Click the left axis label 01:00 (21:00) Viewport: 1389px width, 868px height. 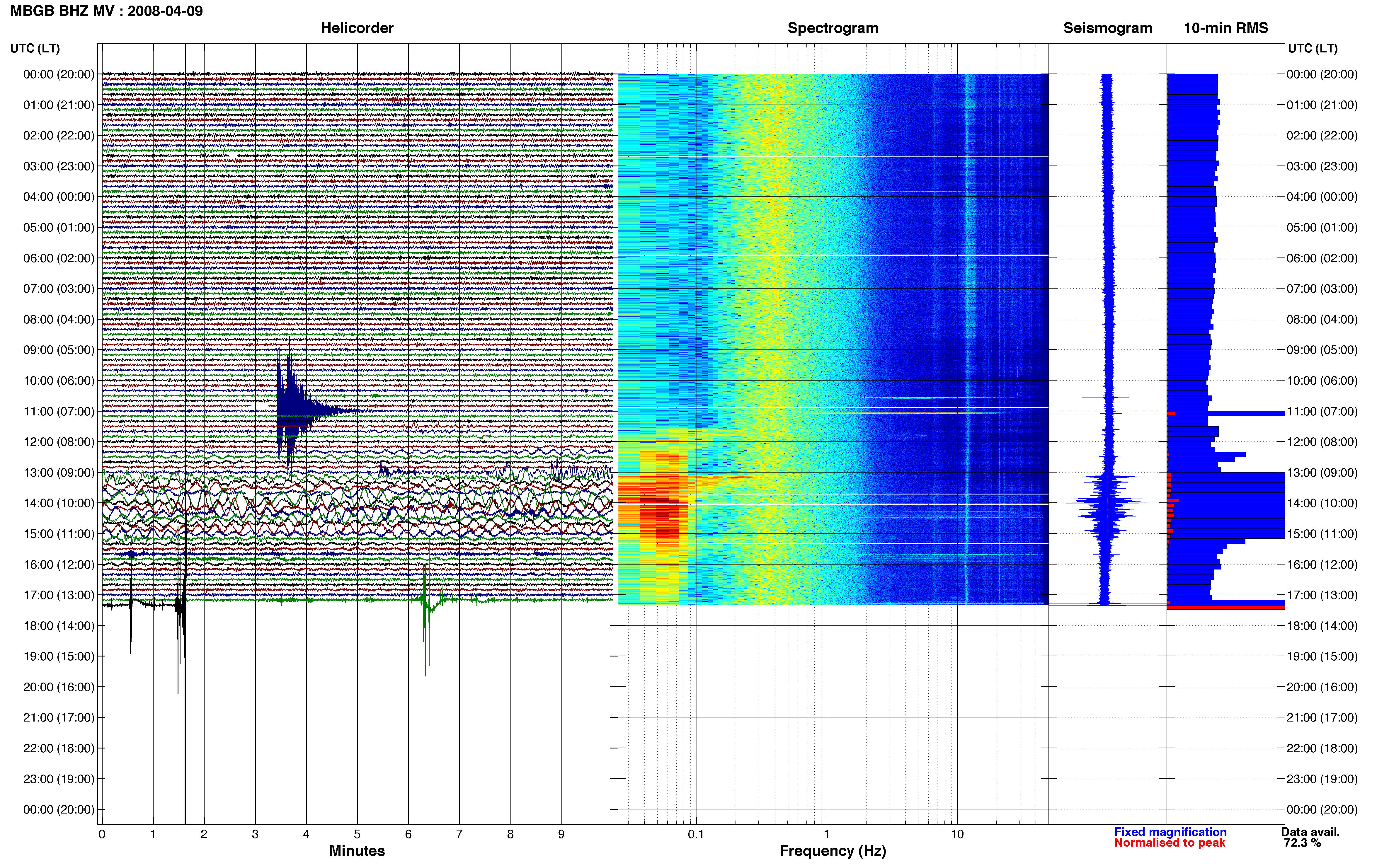(59, 105)
